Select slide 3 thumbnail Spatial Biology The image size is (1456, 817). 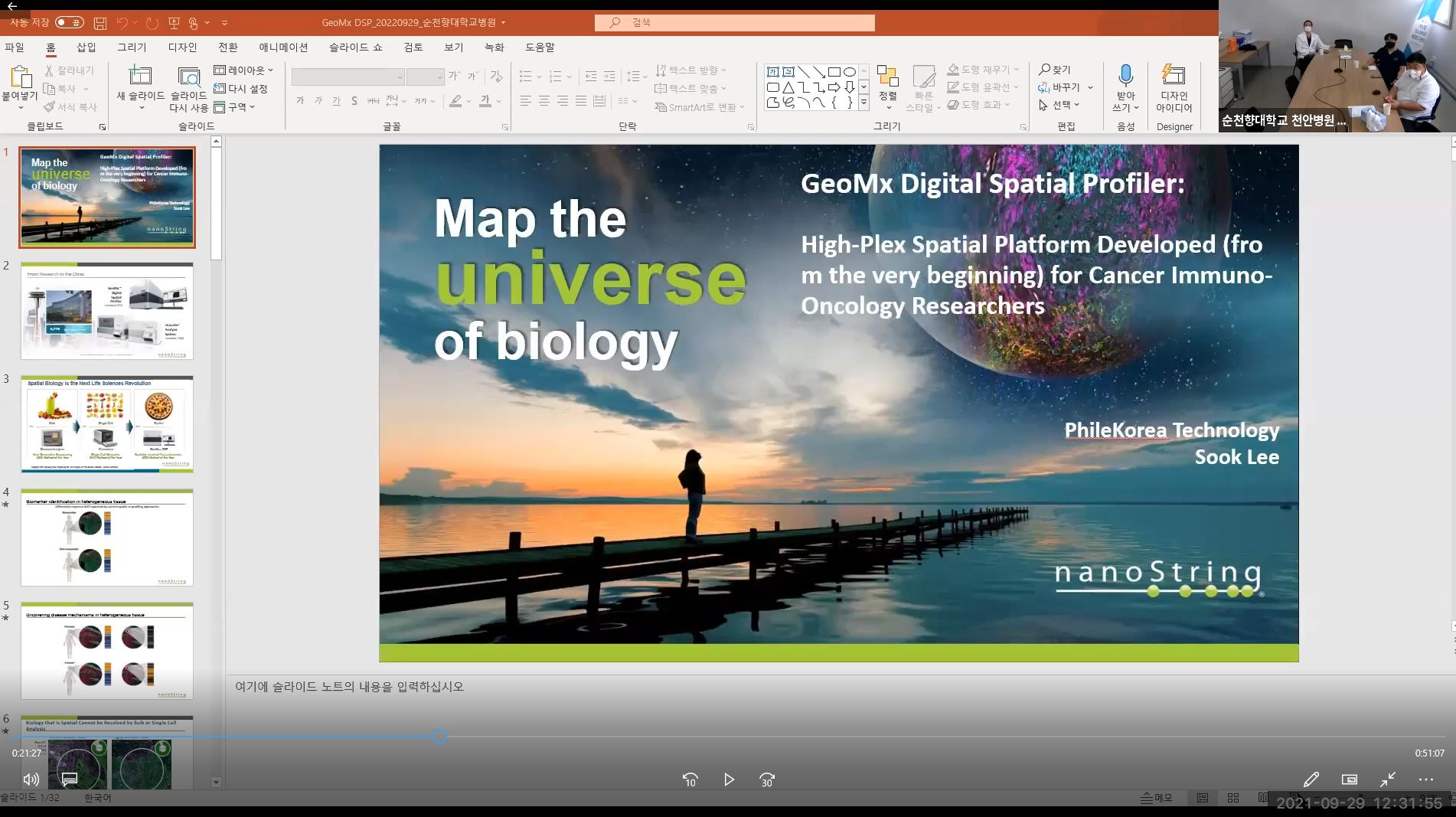coord(107,423)
